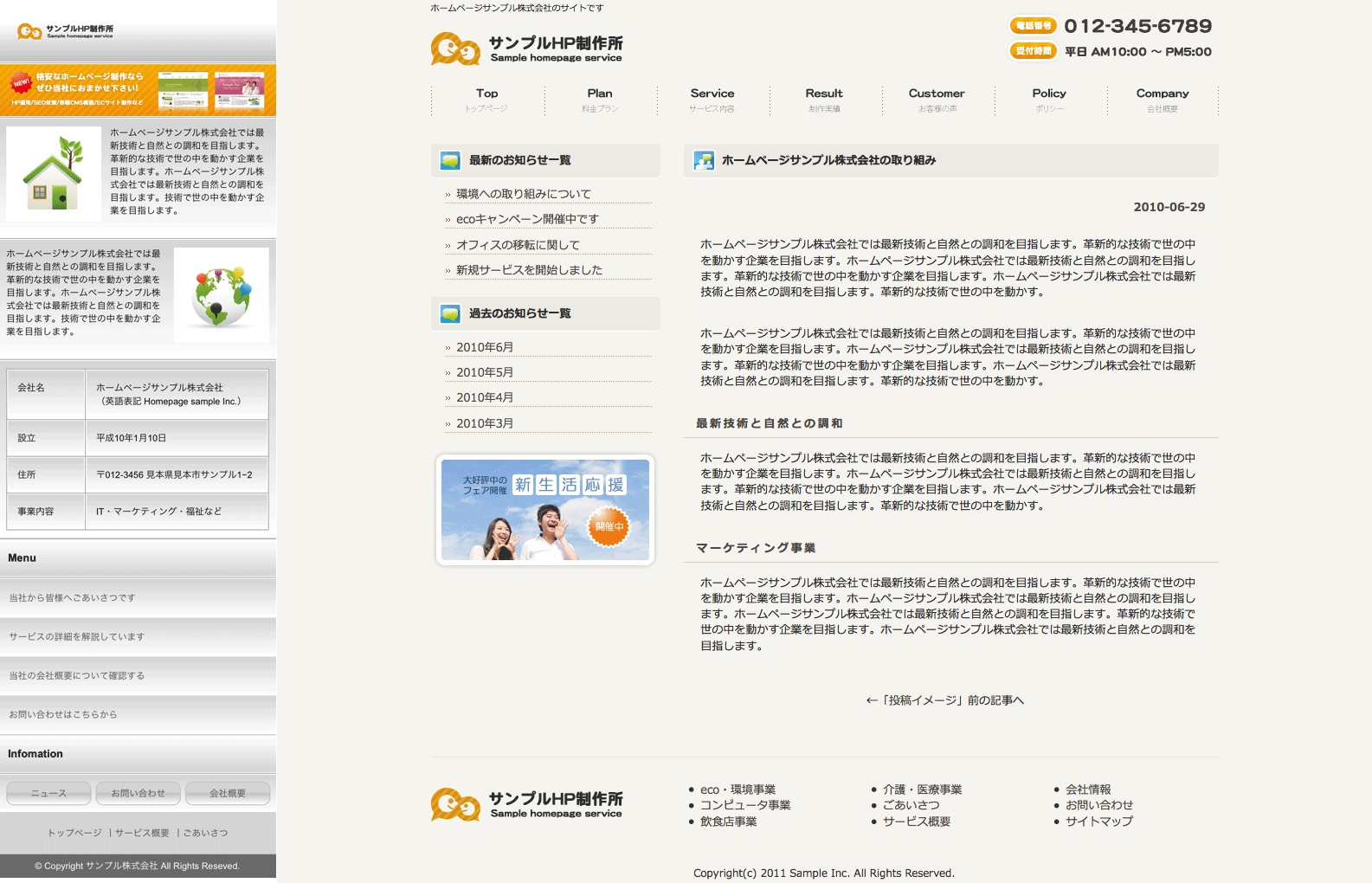Open the Service menu item
This screenshot has height=883, width=1372.
712,99
